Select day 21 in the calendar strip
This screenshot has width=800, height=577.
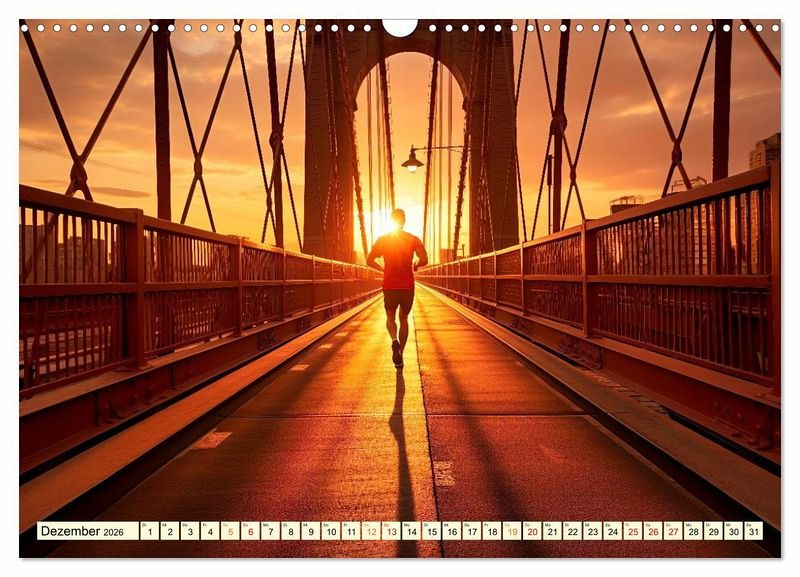tap(553, 531)
